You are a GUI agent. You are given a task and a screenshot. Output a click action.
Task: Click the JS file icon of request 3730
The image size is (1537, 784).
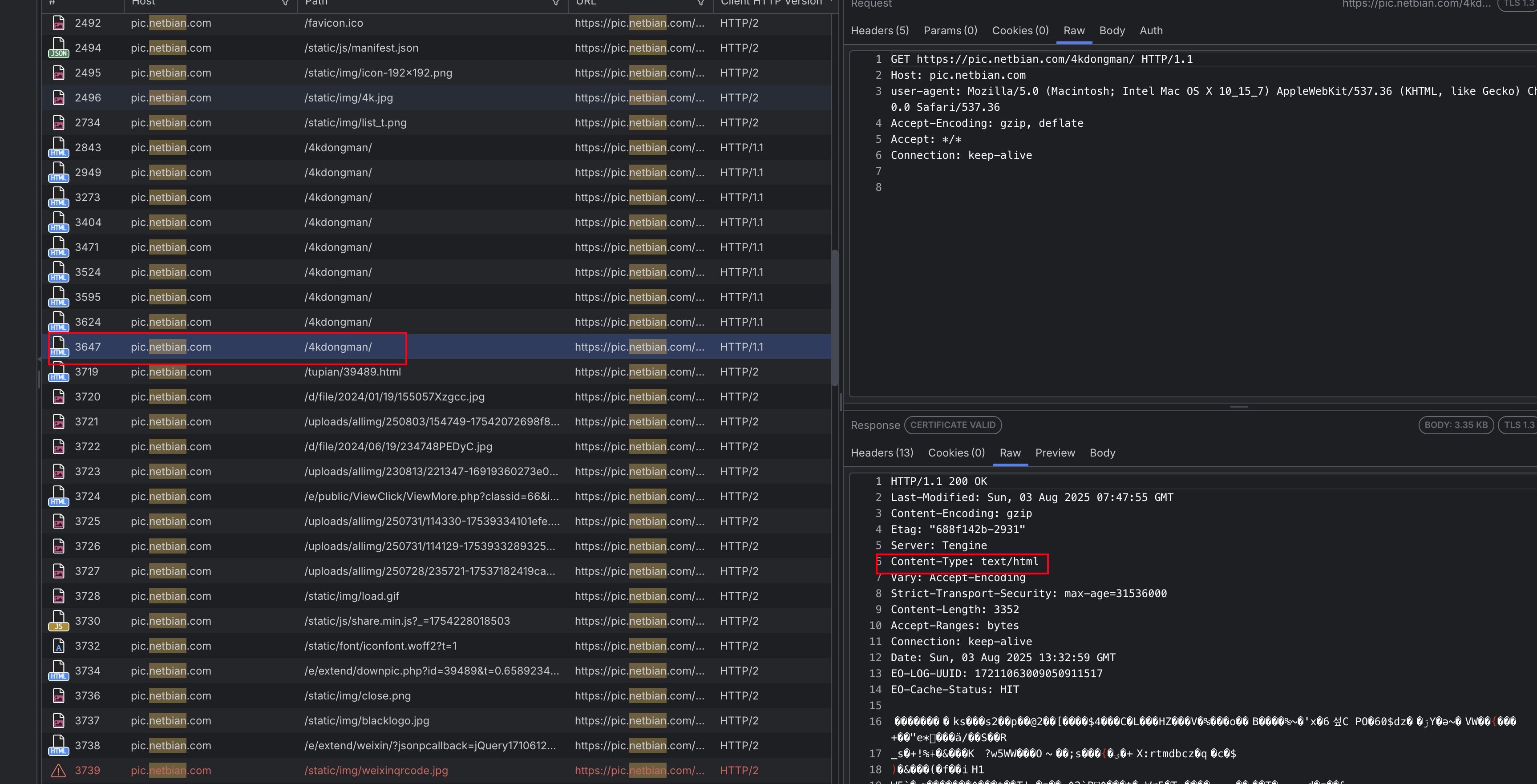[58, 621]
